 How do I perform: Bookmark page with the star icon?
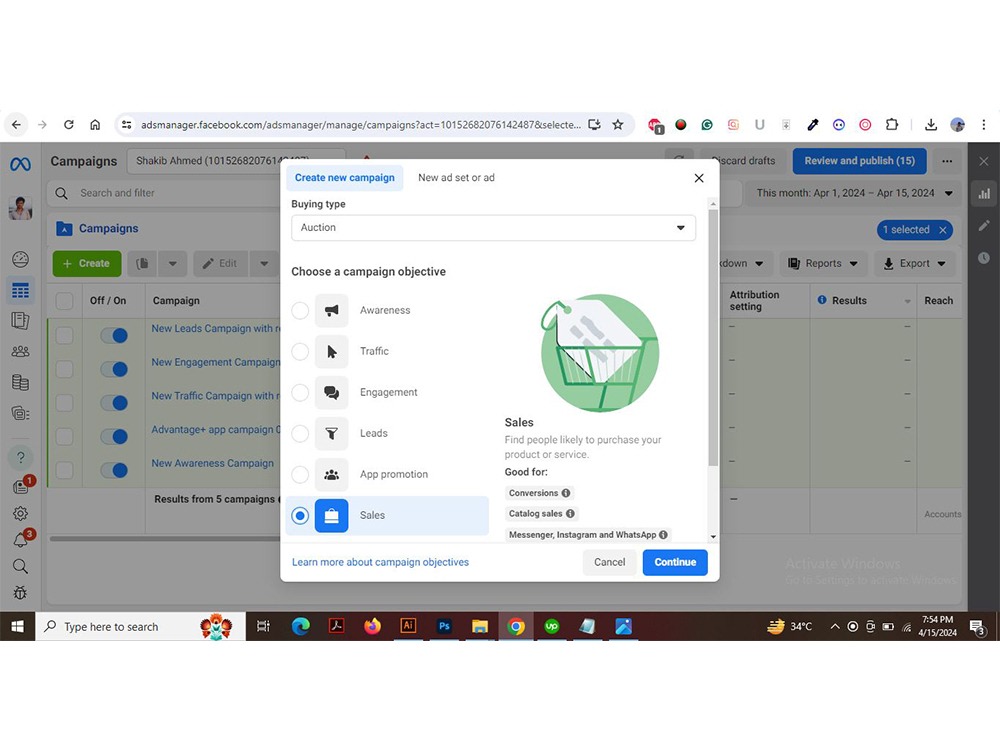618,125
